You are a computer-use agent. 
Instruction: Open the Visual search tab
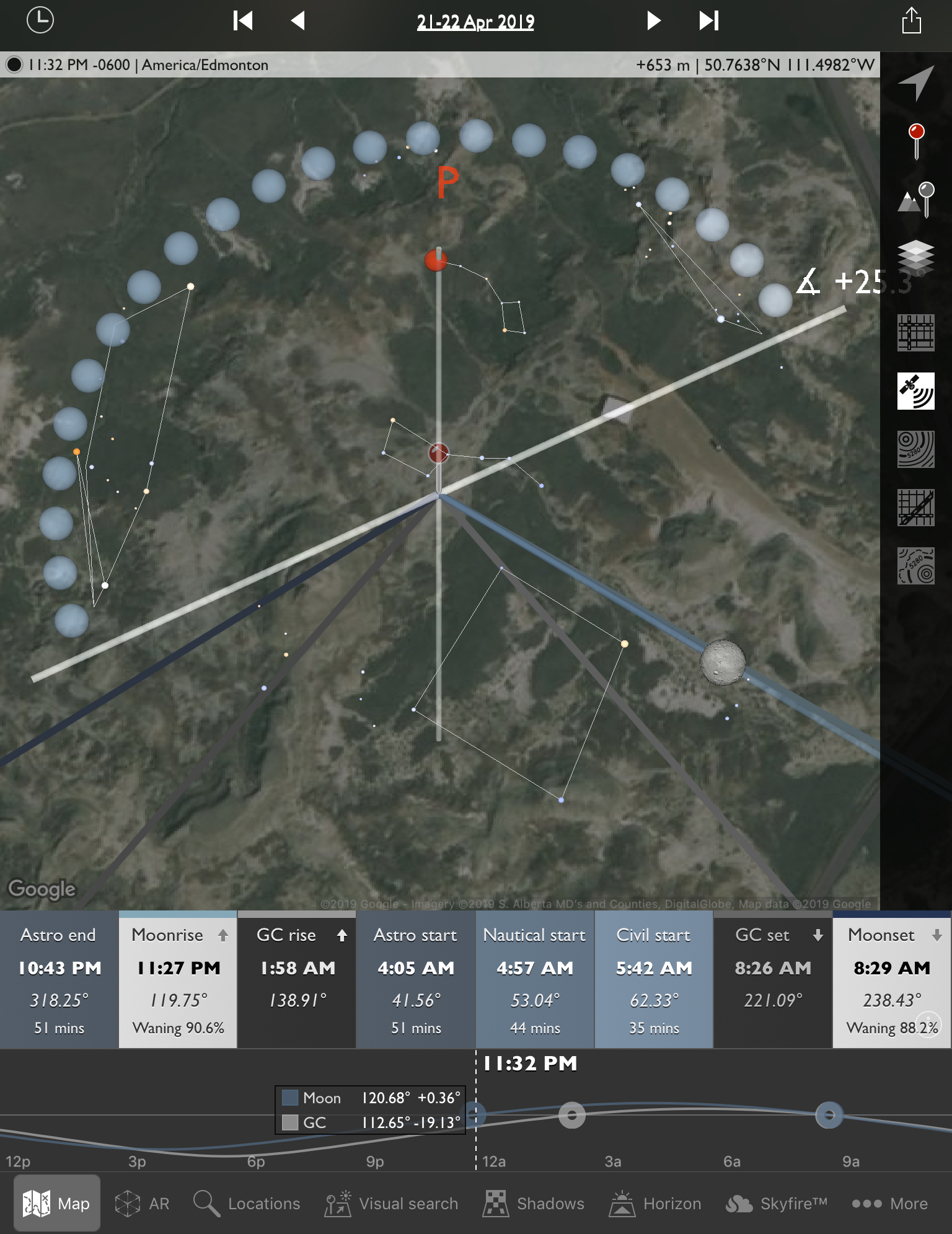coord(392,1204)
